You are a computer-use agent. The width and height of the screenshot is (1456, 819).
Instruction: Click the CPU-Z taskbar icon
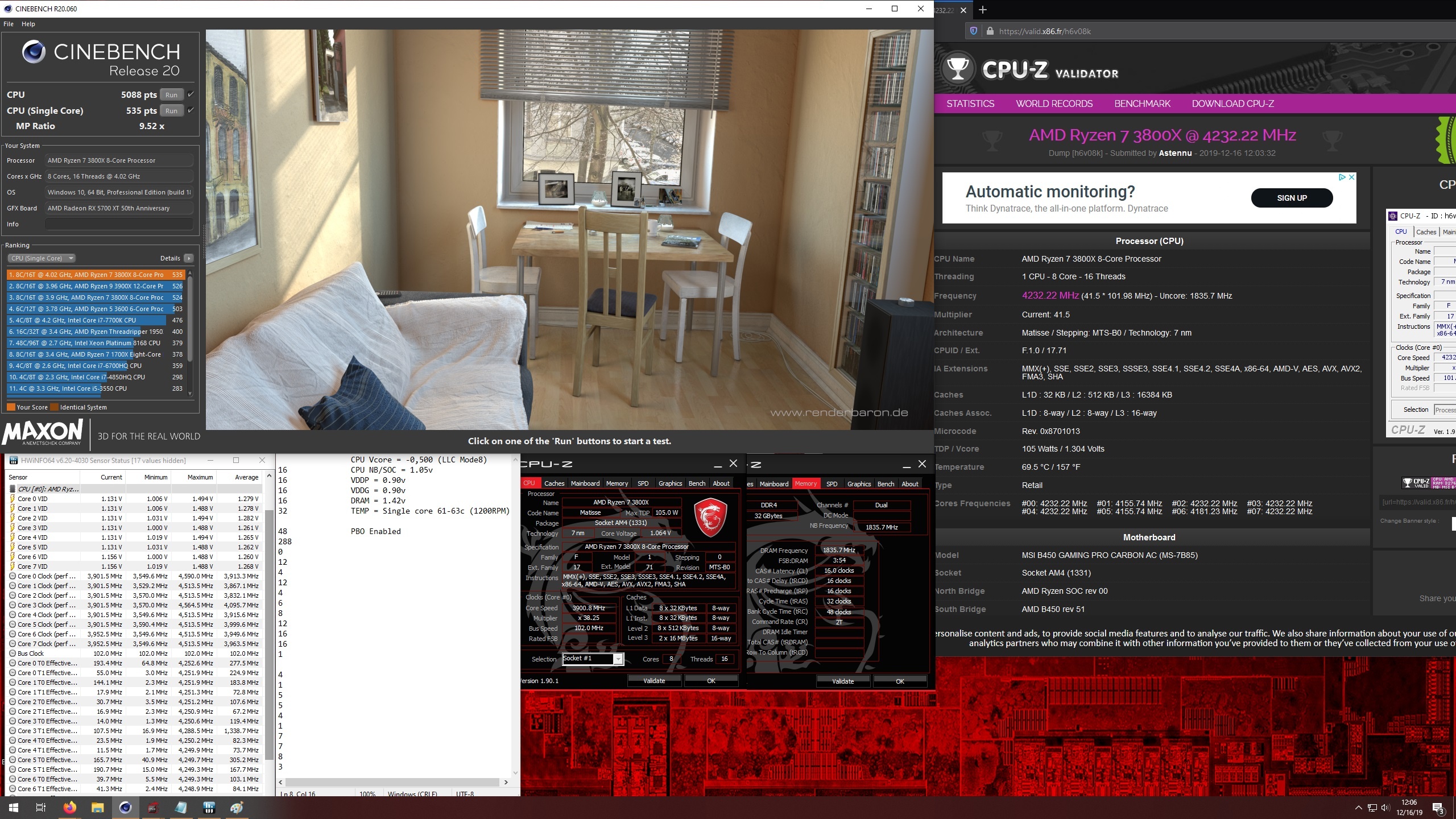(x=153, y=808)
